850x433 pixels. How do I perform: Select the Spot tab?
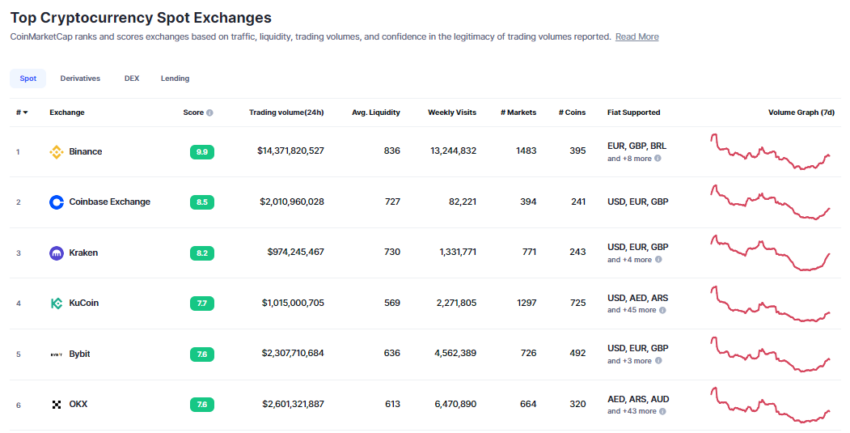coord(28,78)
